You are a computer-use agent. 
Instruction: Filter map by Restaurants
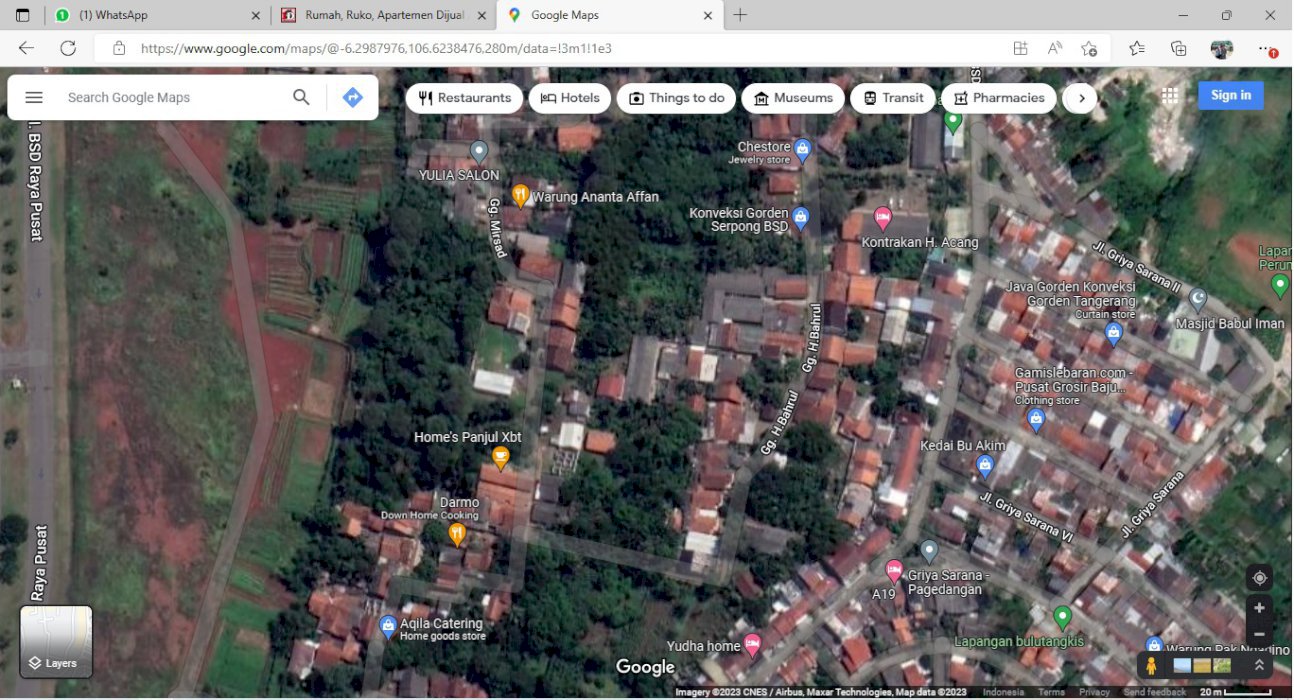point(464,98)
